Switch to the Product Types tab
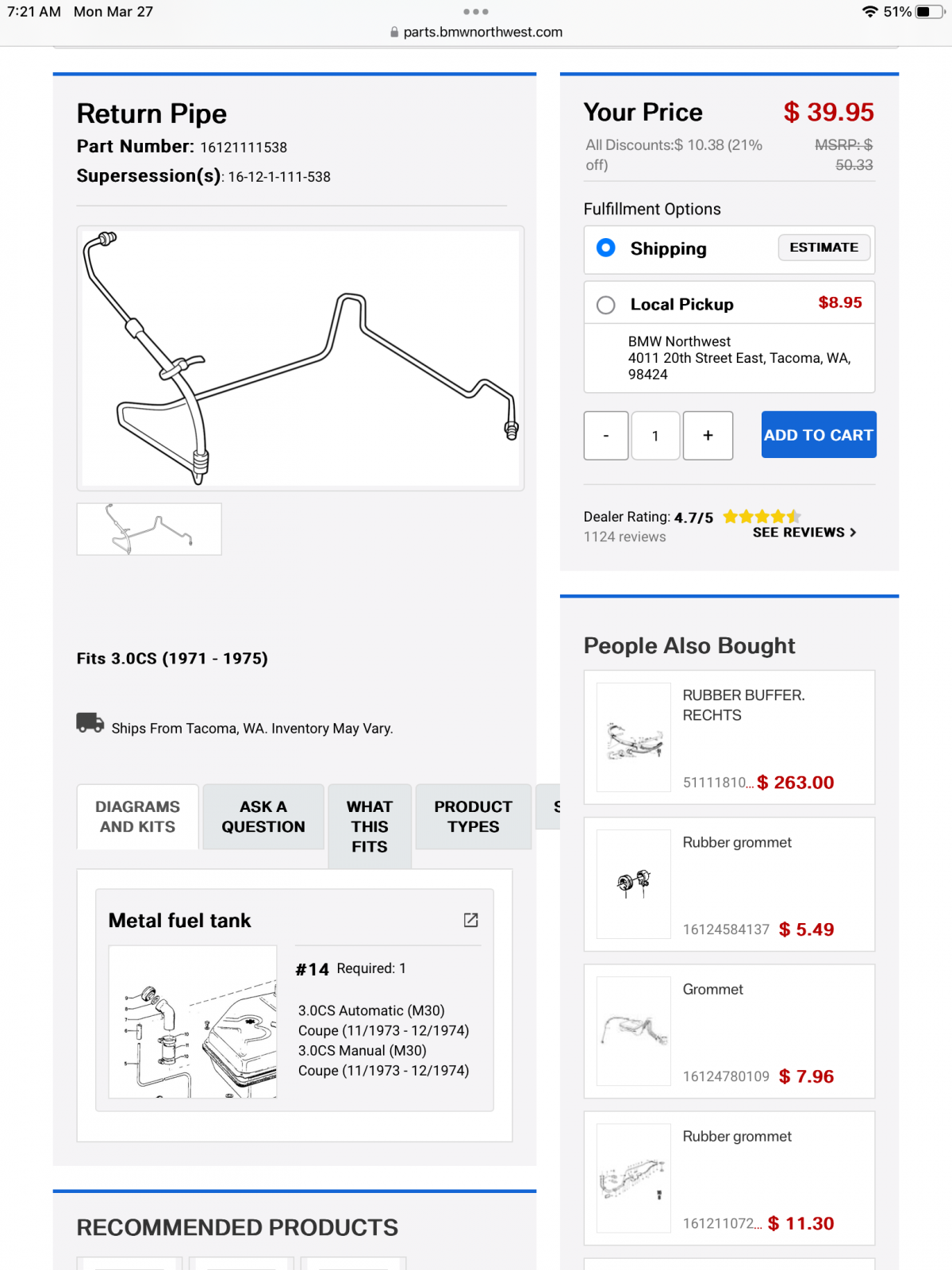This screenshot has width=952, height=1270. (474, 817)
